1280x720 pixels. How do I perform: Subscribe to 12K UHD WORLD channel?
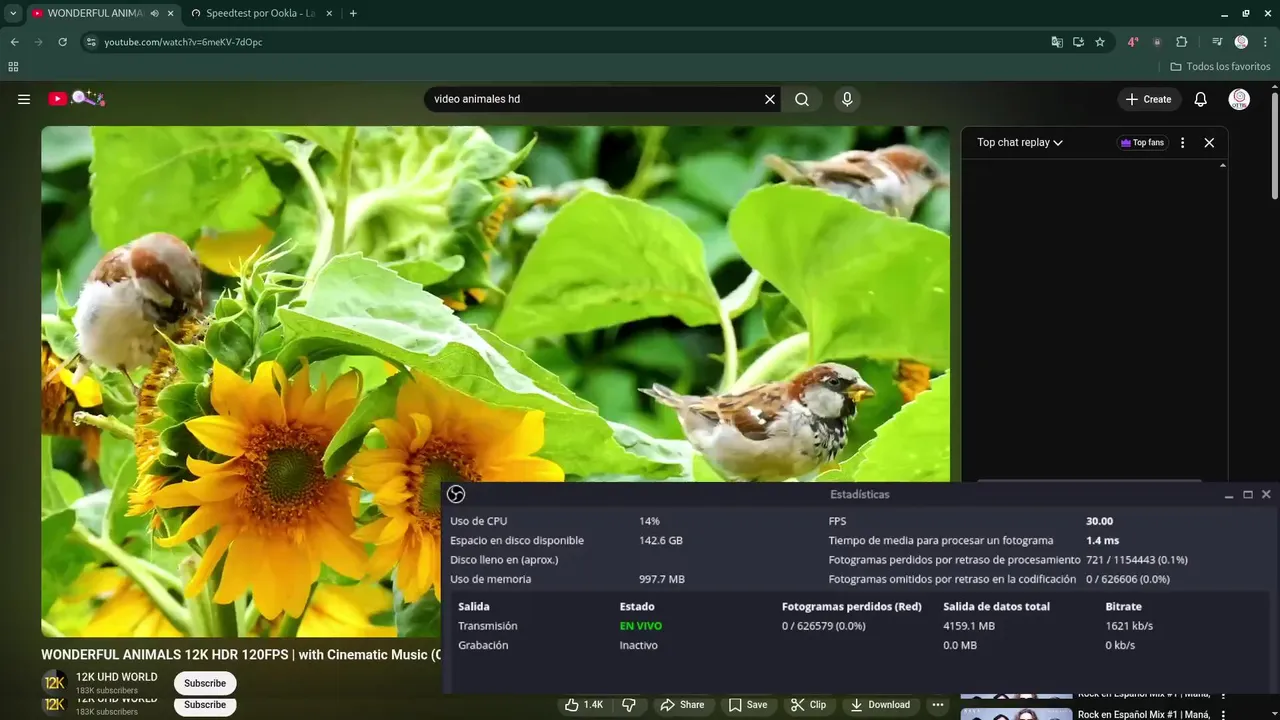[x=205, y=683]
